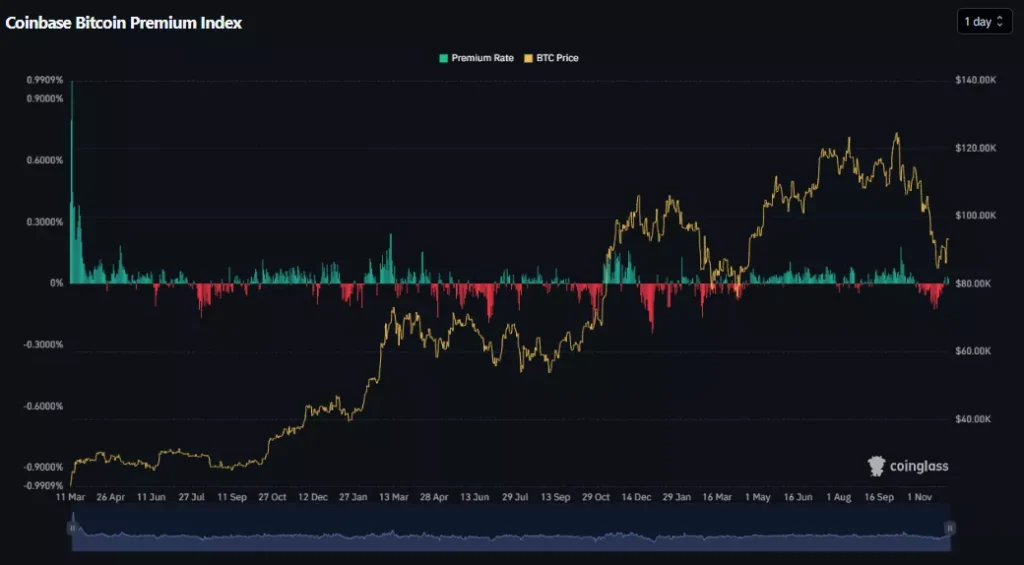This screenshot has height=565, width=1024.
Task: Click the $80.00K label on right axis
Action: 977,283
